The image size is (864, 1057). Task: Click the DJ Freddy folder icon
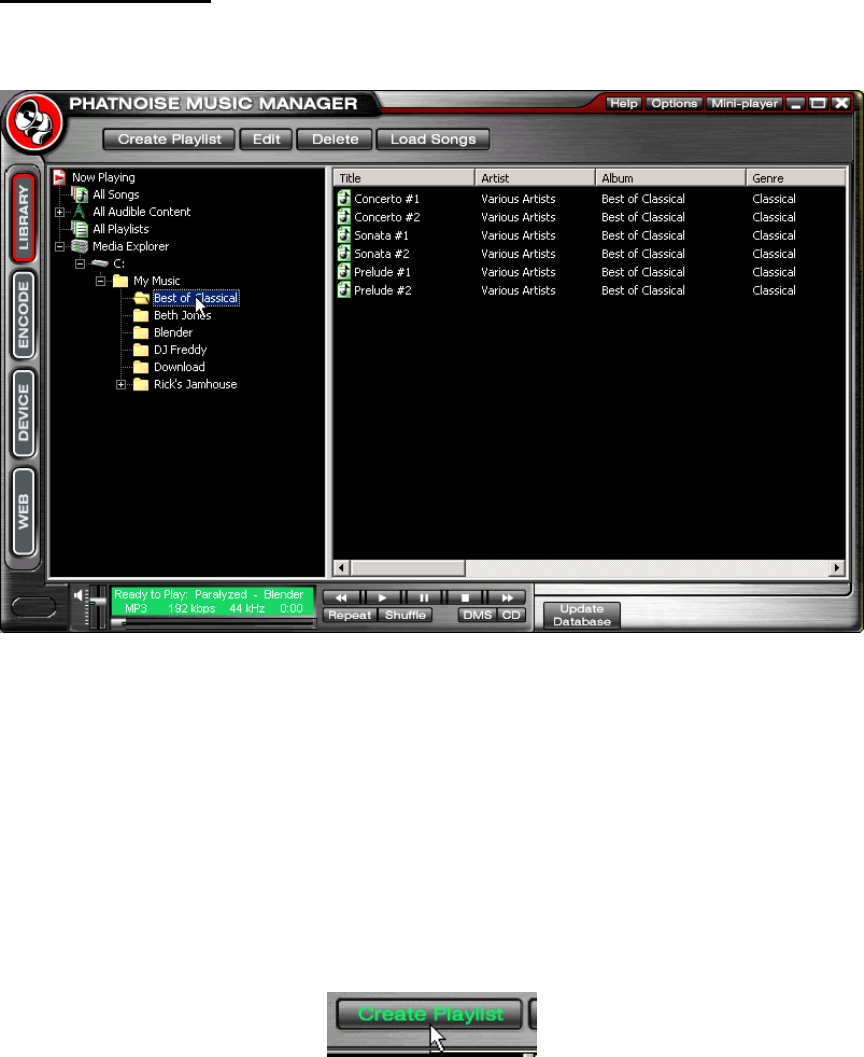141,350
